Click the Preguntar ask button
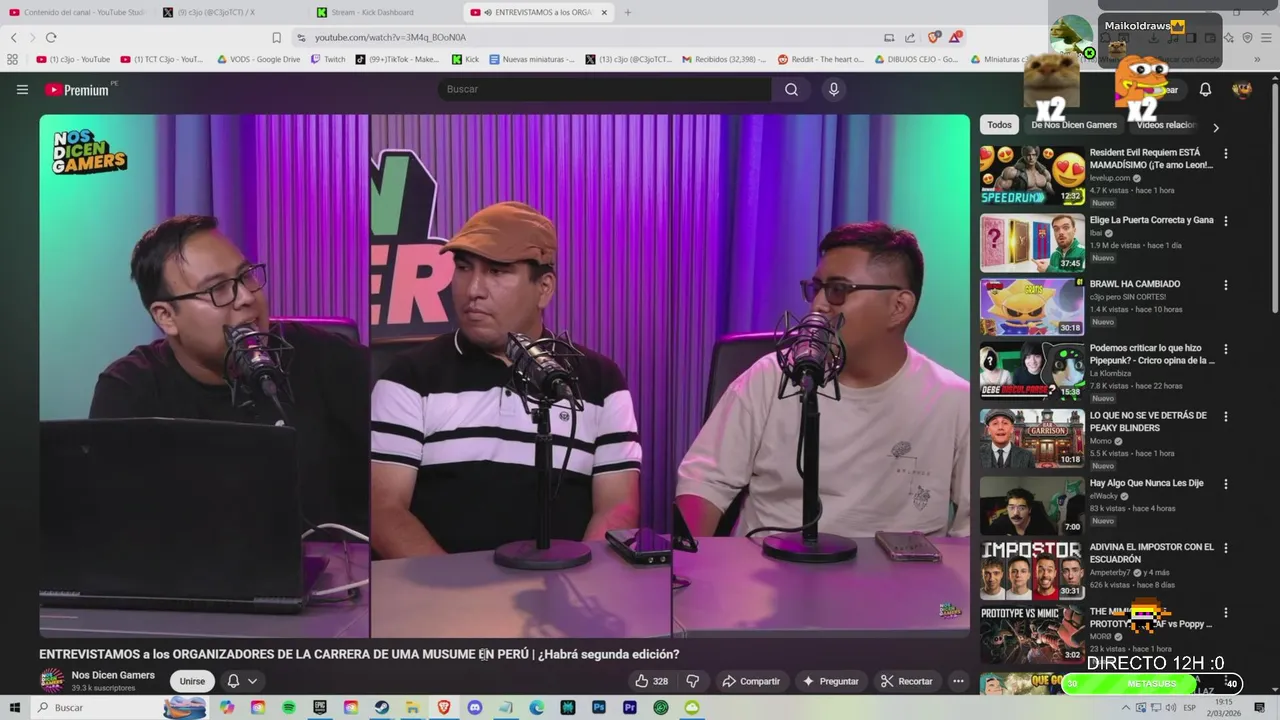The image size is (1280, 720). (830, 681)
